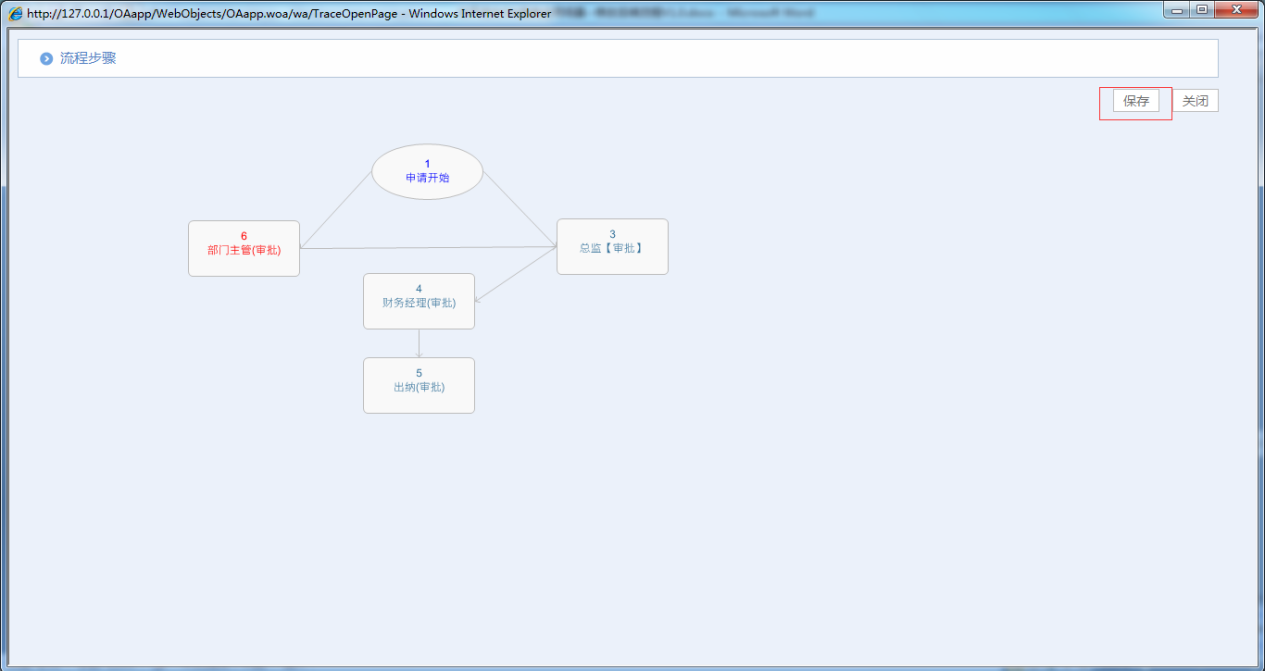Click the horizontal line from 部门主管 to 总监
The height and width of the screenshot is (671, 1265).
(x=428, y=247)
